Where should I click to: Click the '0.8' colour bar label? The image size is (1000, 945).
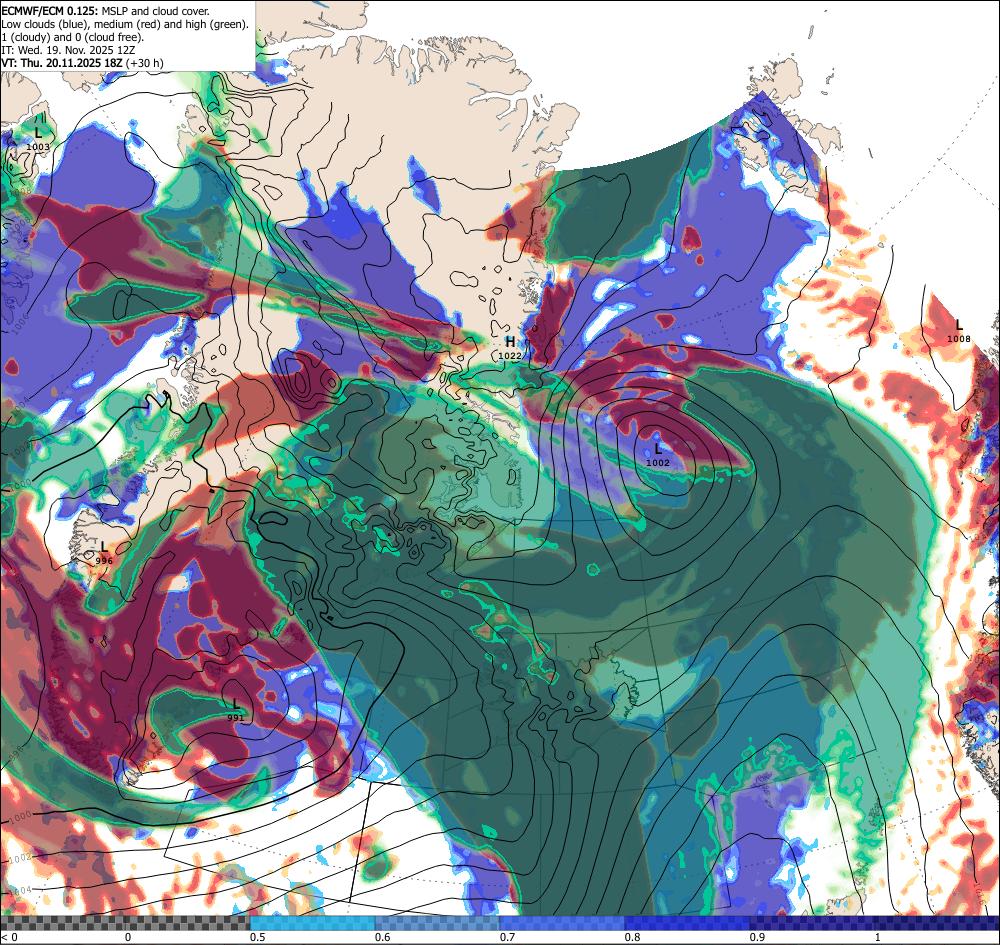(x=633, y=937)
